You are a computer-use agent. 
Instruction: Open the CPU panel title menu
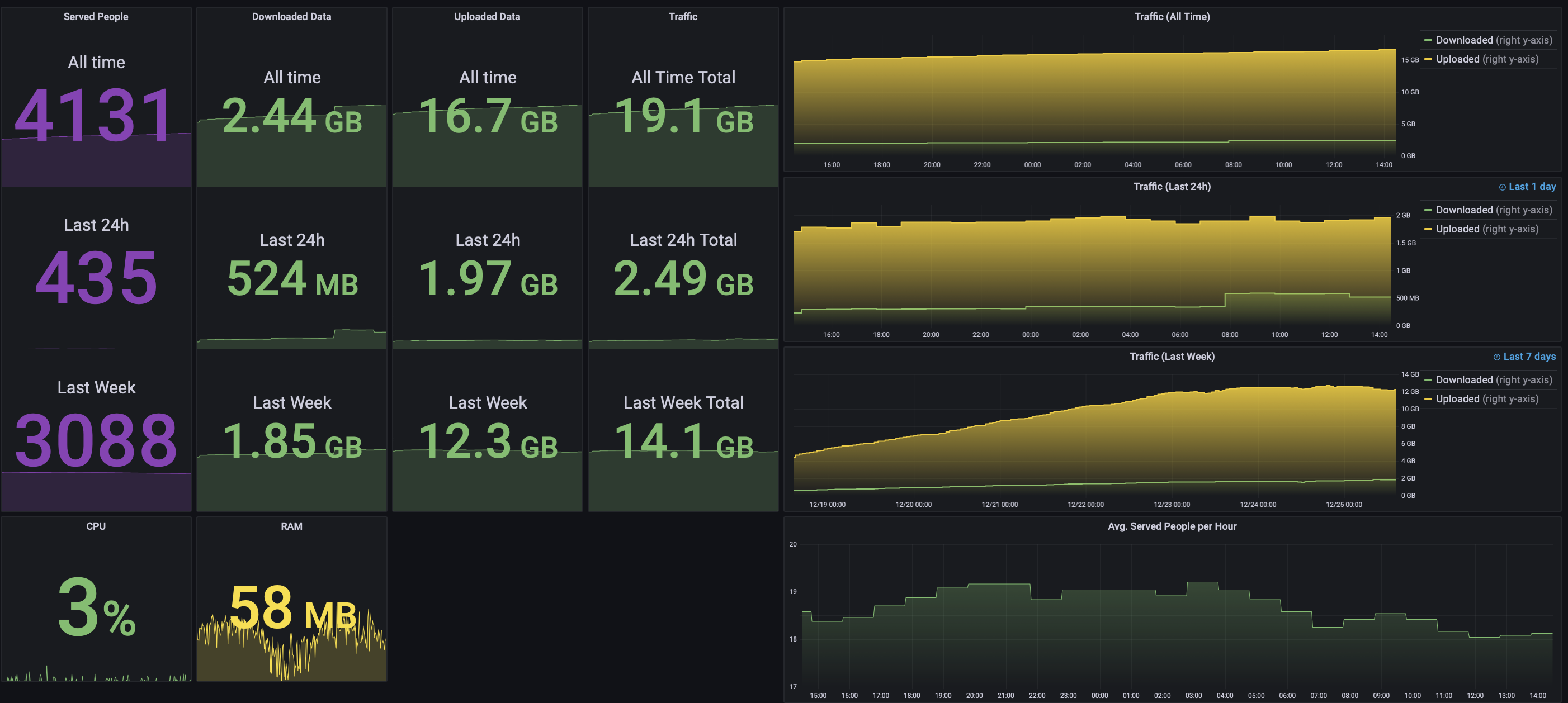96,526
